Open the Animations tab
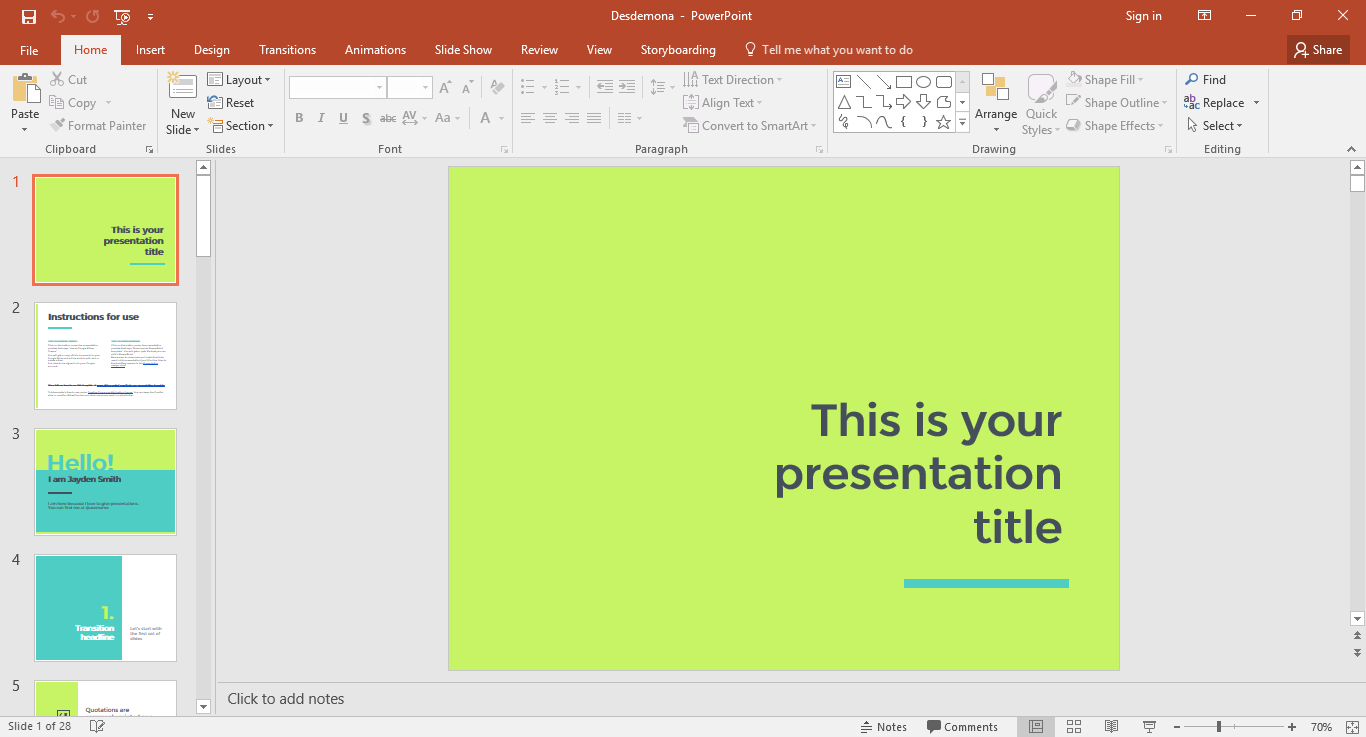Screen dimensions: 1366x737 tap(375, 50)
